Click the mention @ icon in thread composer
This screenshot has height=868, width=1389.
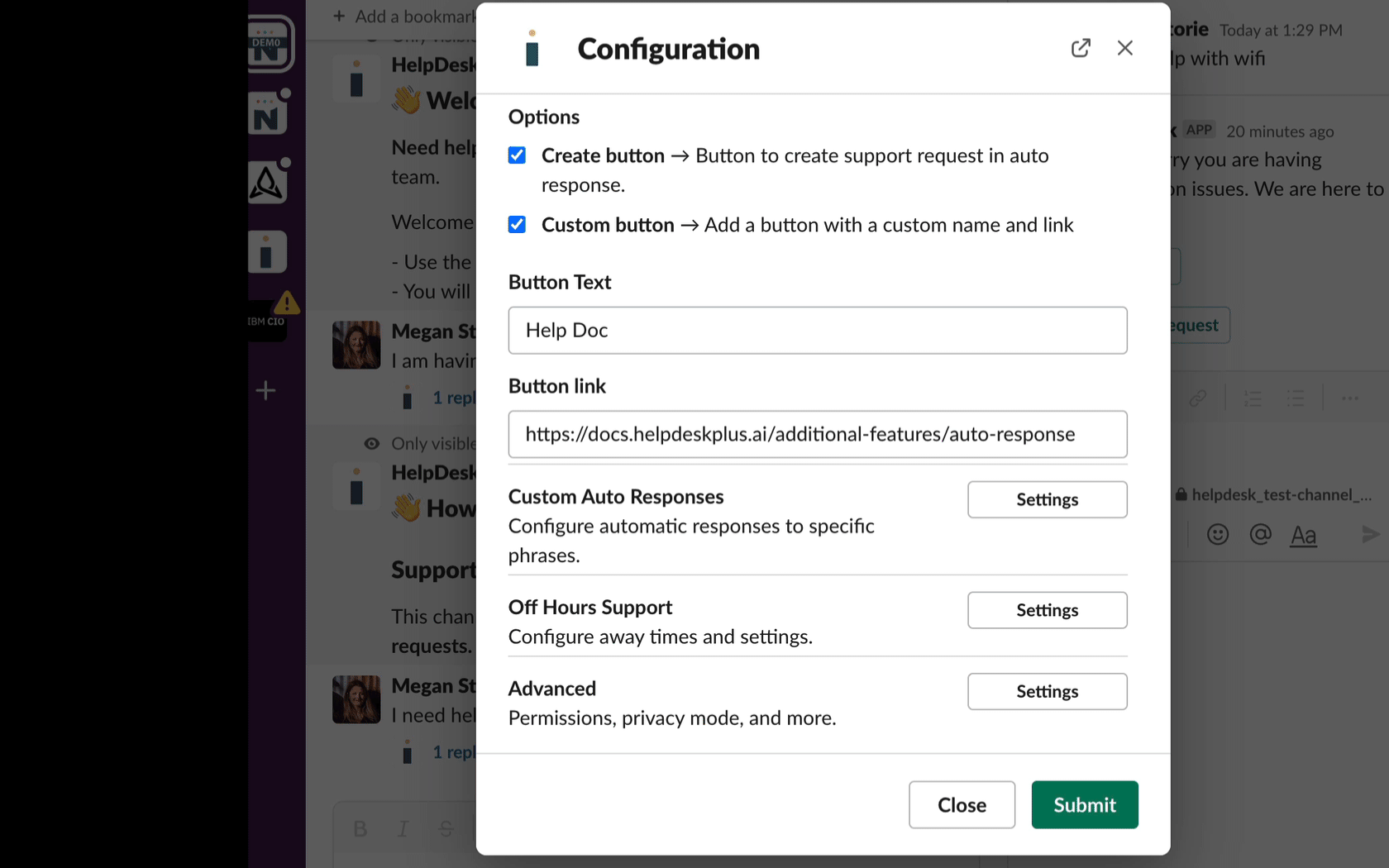coord(1260,535)
